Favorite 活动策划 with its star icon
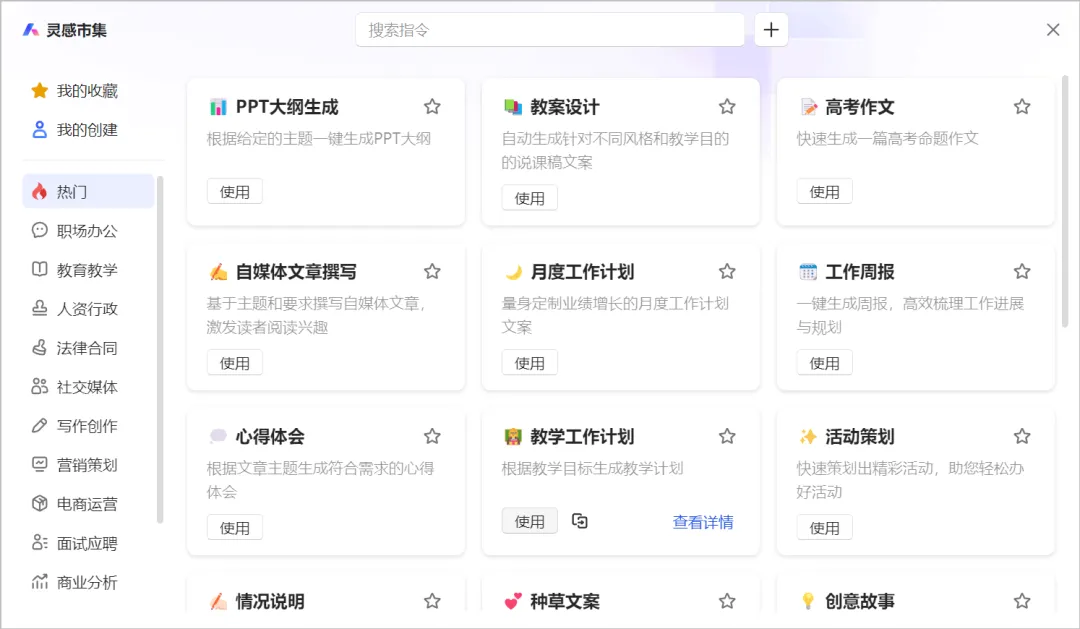The height and width of the screenshot is (629, 1080). tap(1021, 436)
